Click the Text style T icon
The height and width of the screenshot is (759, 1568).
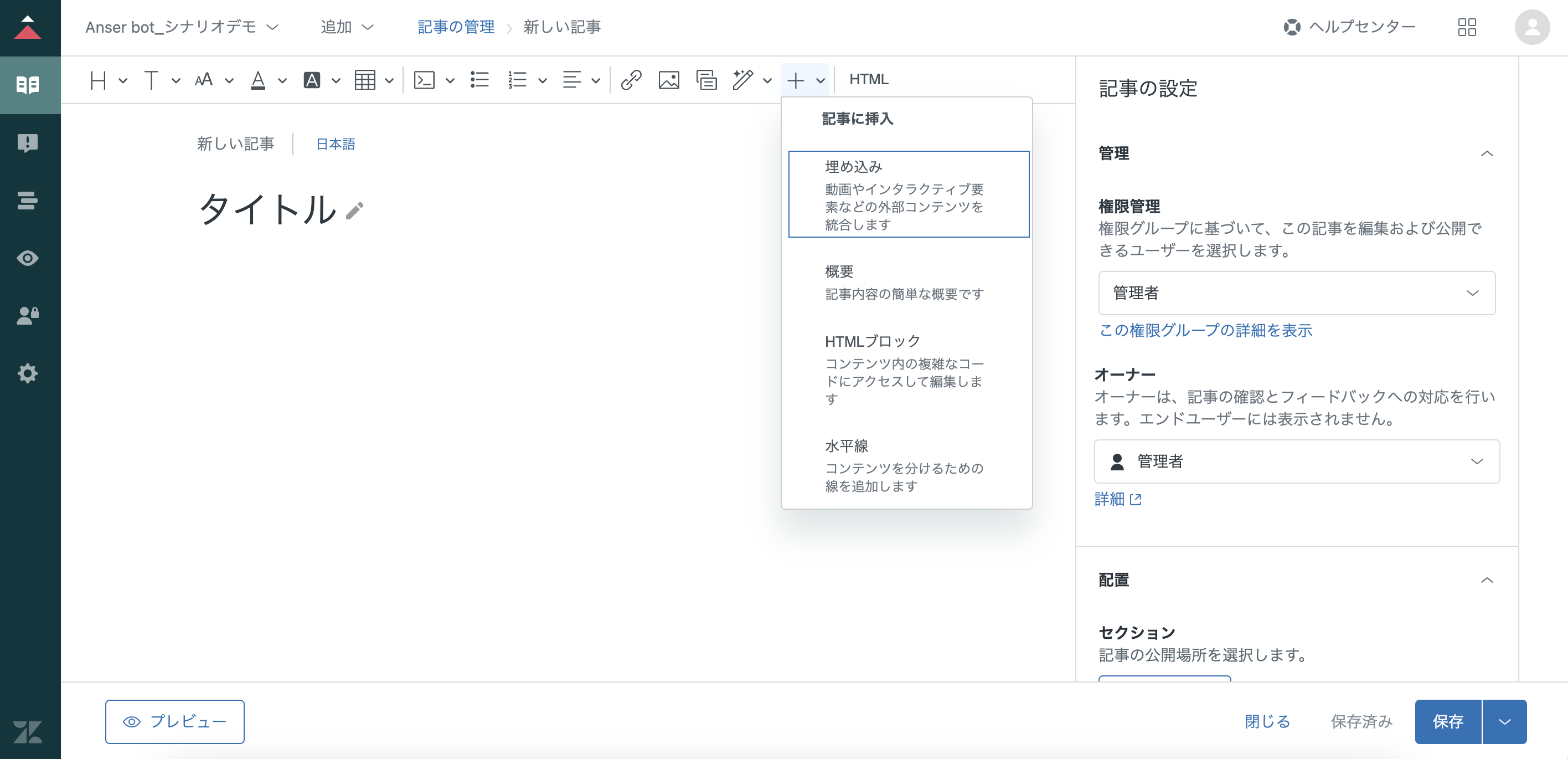pos(151,80)
